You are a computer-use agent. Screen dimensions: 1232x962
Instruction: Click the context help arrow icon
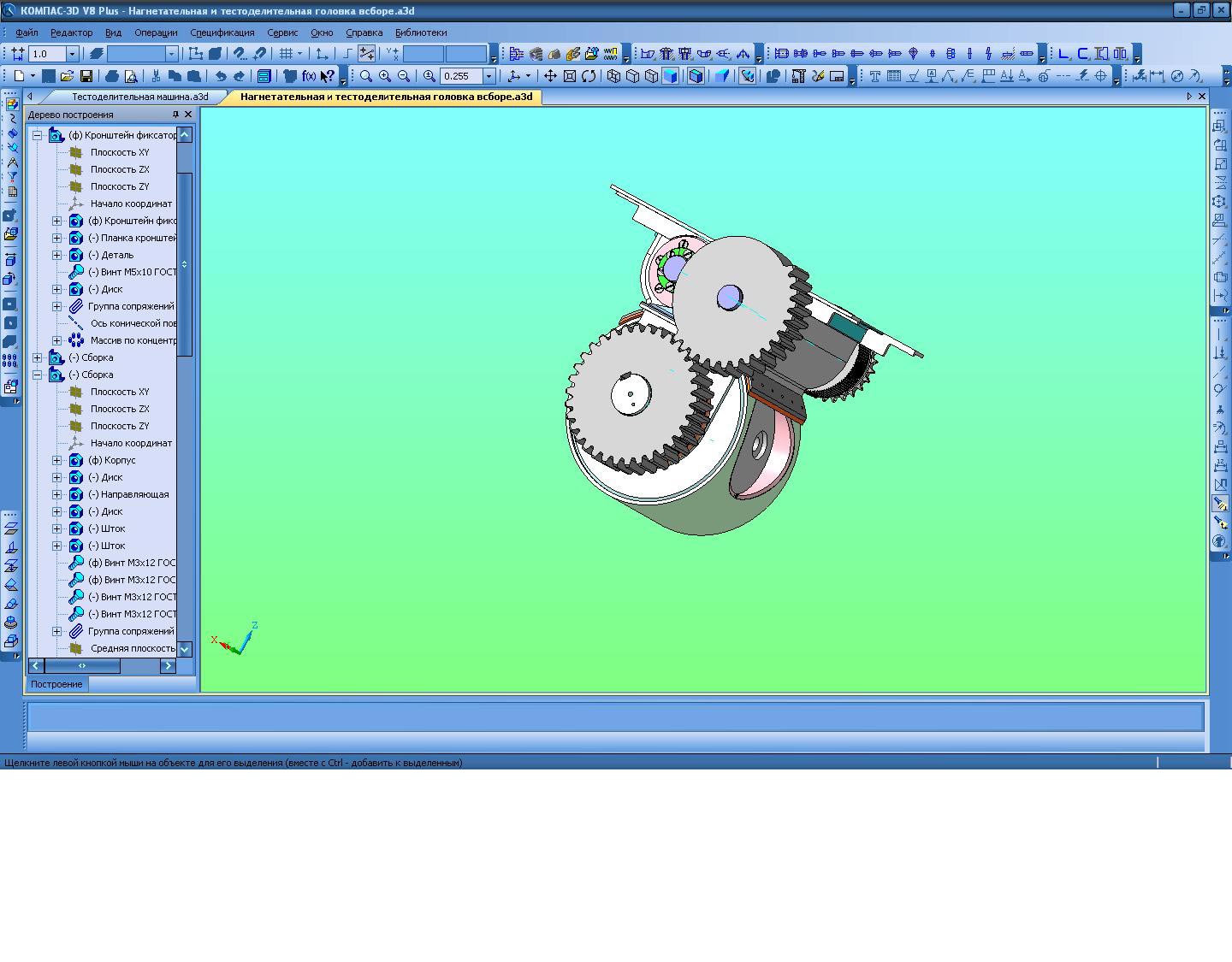pos(327,76)
